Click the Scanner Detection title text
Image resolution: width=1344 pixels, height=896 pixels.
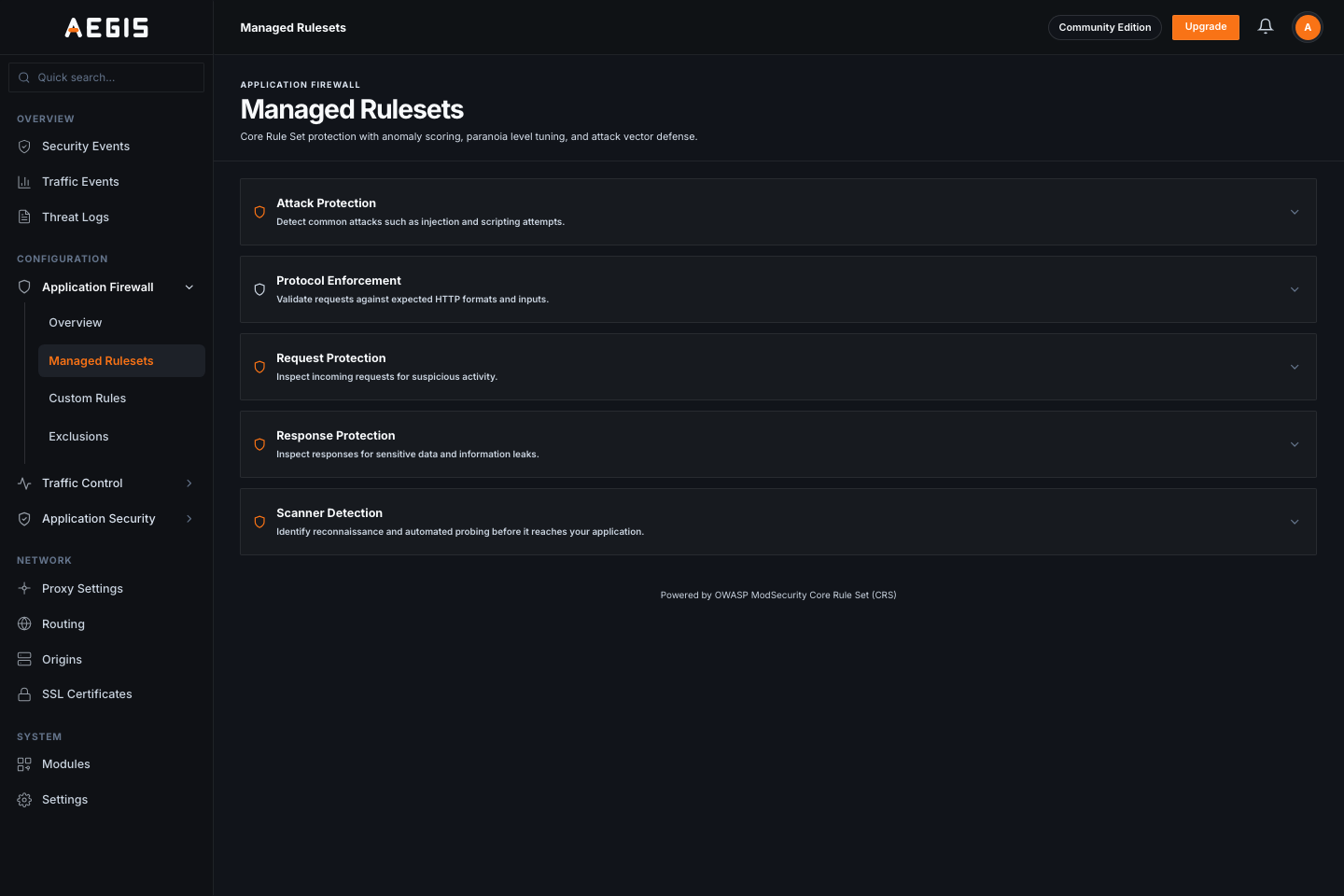[329, 513]
